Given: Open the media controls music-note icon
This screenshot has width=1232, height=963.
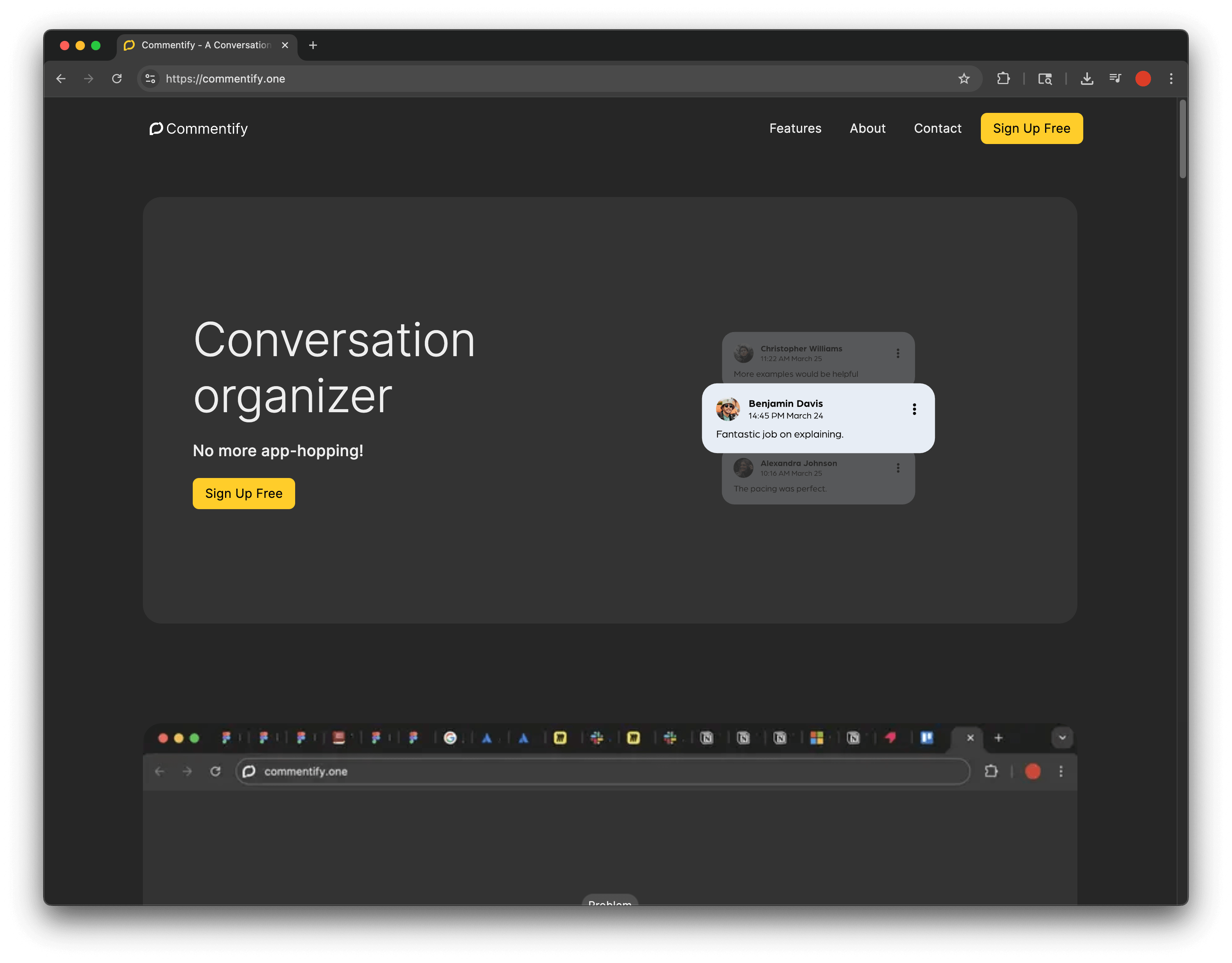Looking at the screenshot, I should click(x=1115, y=79).
